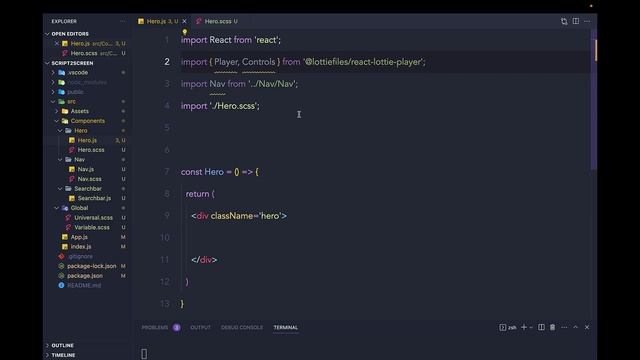The image size is (640, 360).
Task: Click folder icon of .vscode
Action: [62, 72]
